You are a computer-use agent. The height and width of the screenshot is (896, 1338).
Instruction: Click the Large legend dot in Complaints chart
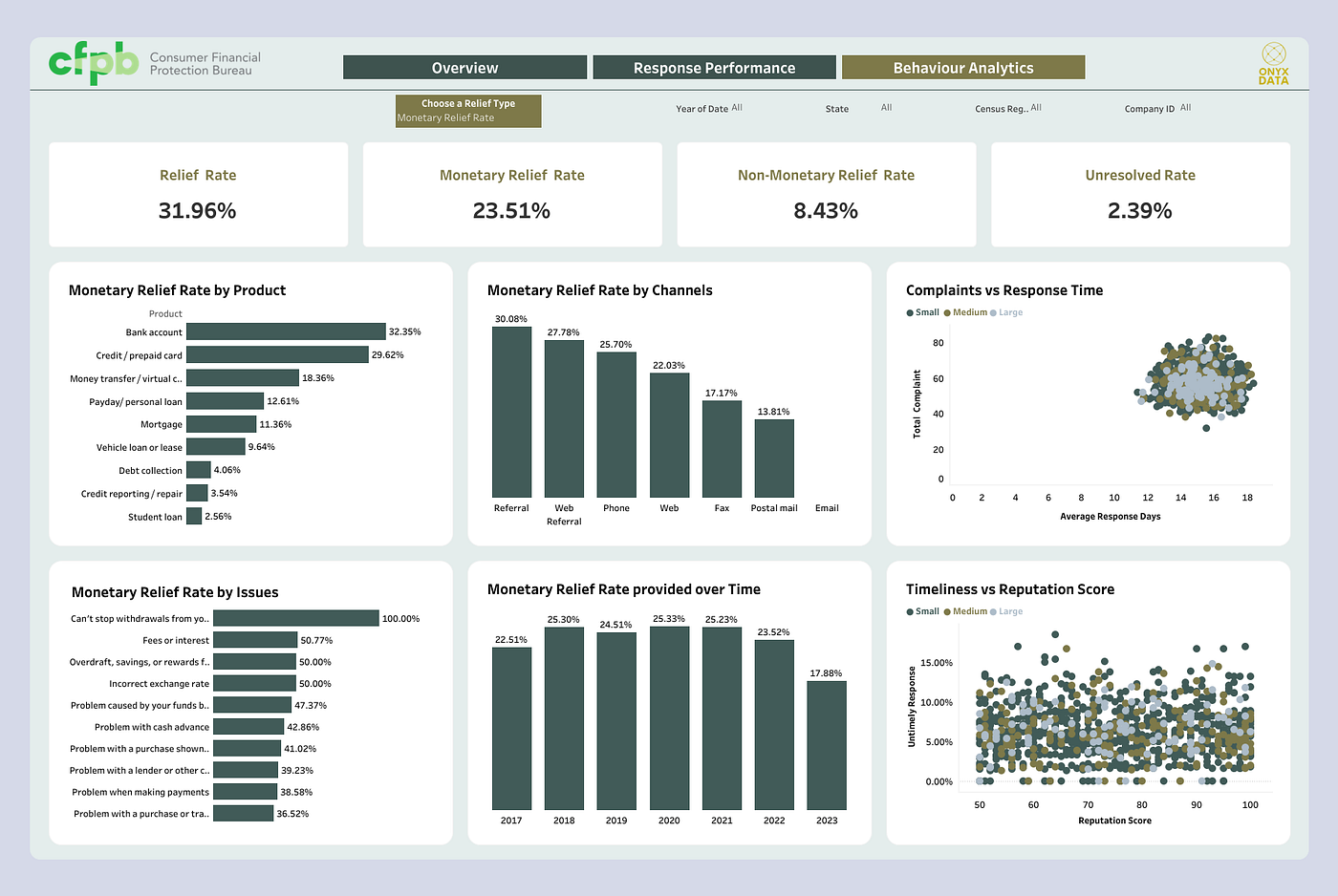[x=993, y=313]
